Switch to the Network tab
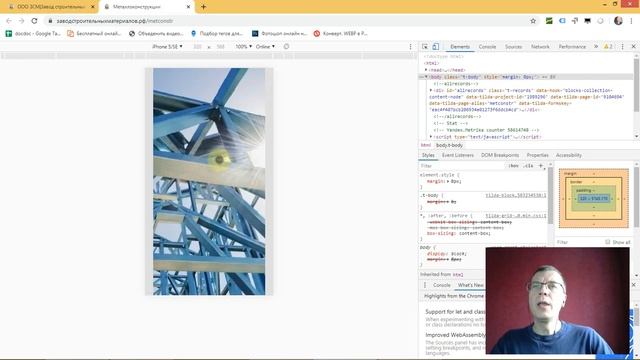640x360 pixels. click(540, 47)
